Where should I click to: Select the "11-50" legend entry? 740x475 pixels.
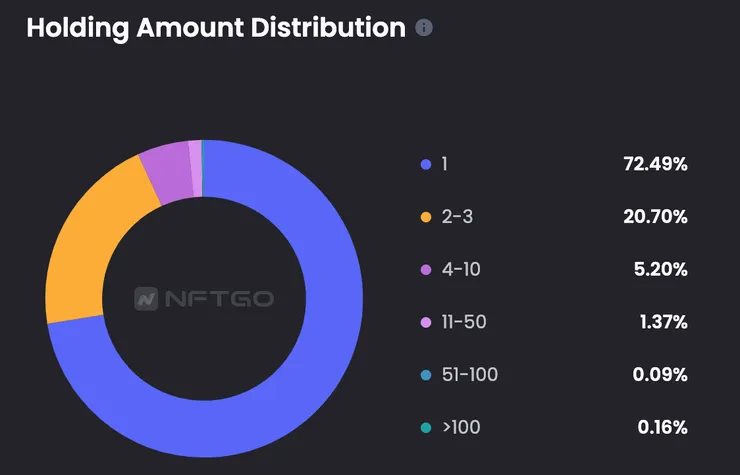(x=462, y=323)
